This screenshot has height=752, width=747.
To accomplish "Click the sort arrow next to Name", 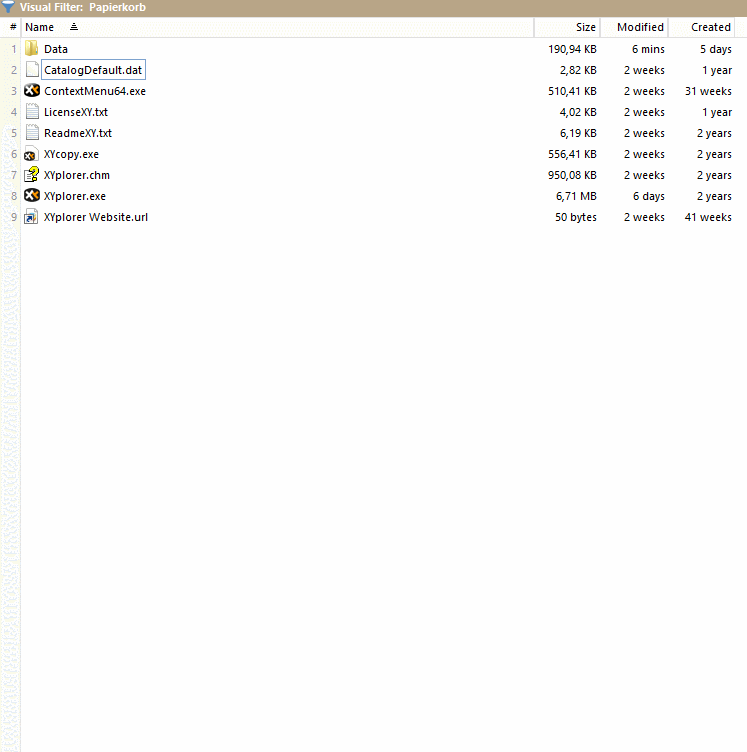I will tap(74, 27).
